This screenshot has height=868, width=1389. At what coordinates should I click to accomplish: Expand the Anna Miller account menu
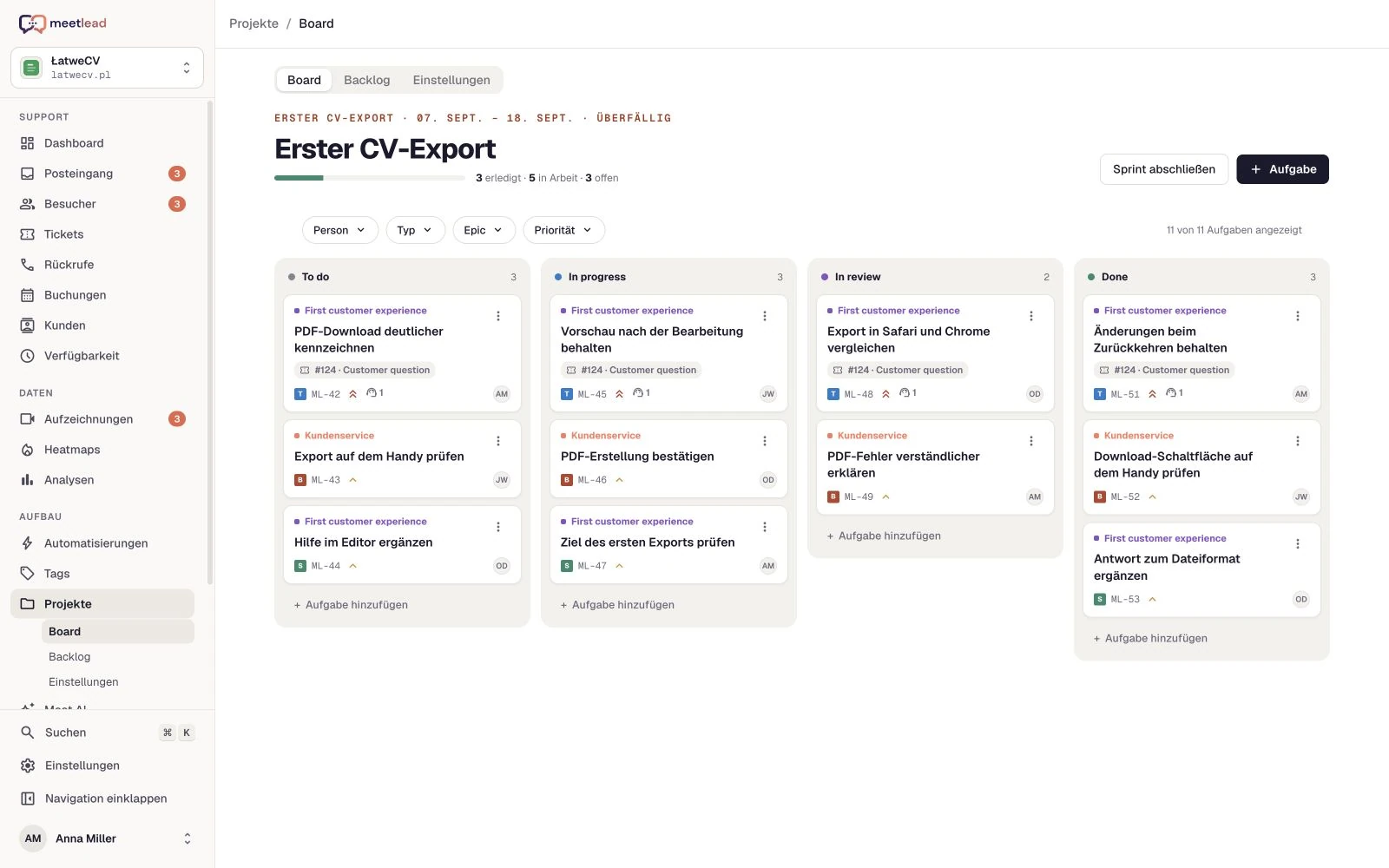(x=107, y=838)
